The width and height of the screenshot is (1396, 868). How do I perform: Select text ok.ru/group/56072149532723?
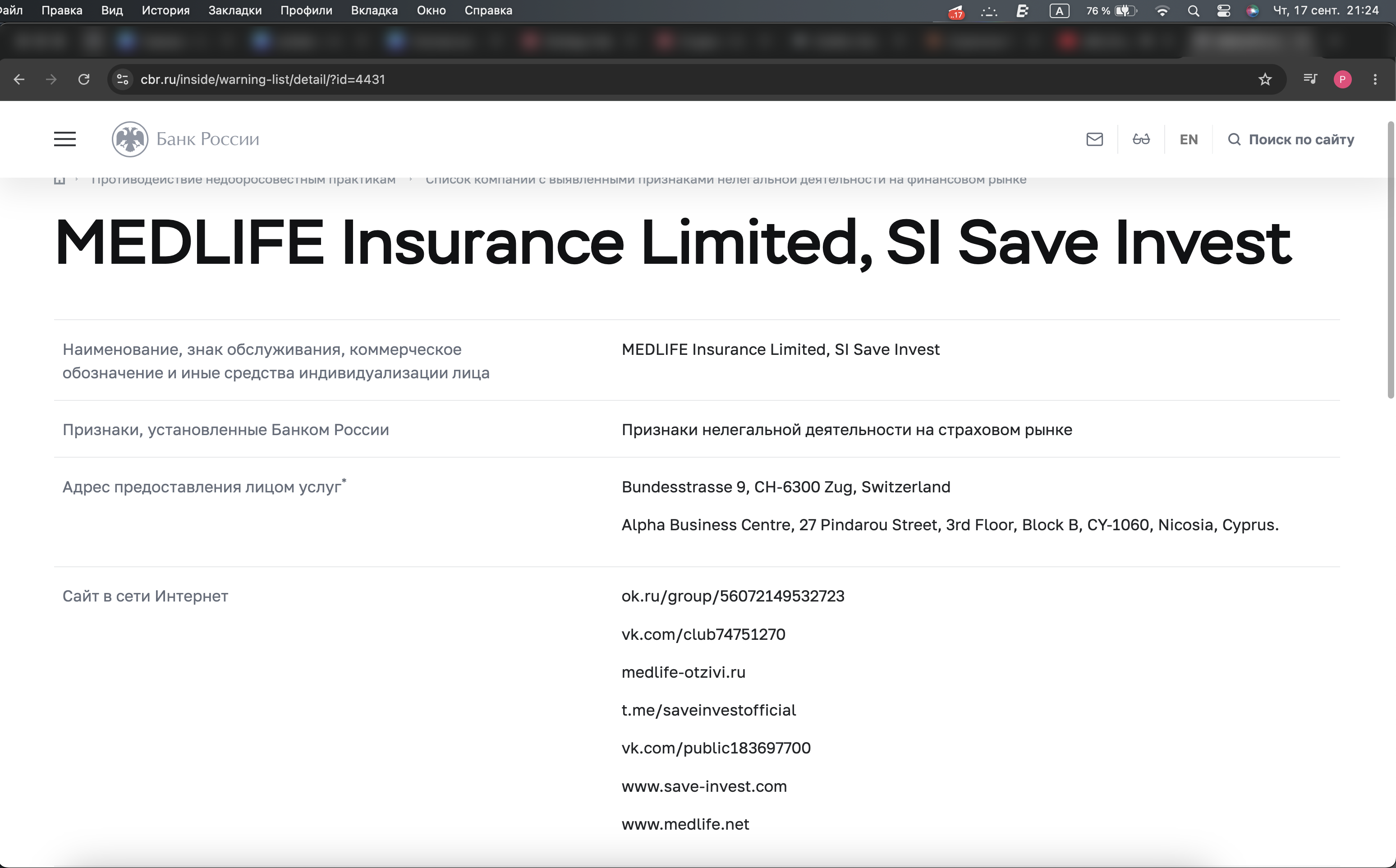coord(732,596)
